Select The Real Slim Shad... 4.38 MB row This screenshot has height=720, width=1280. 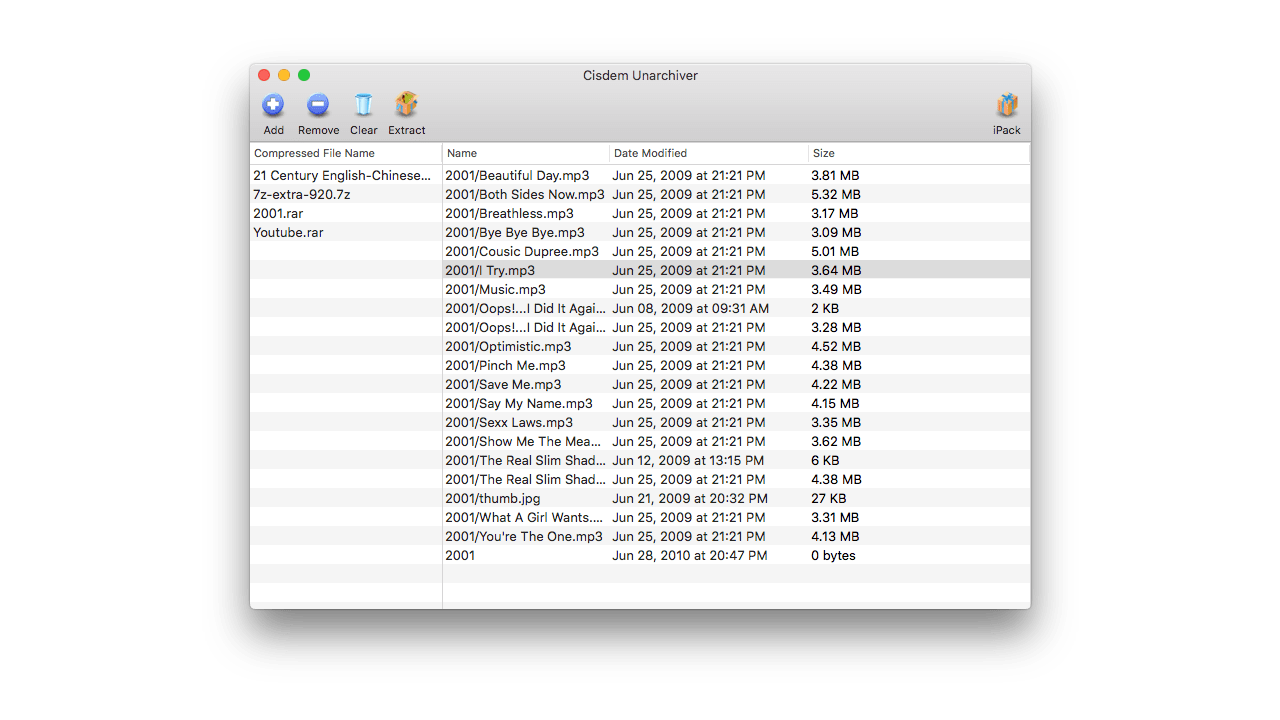pyautogui.click(x=736, y=479)
